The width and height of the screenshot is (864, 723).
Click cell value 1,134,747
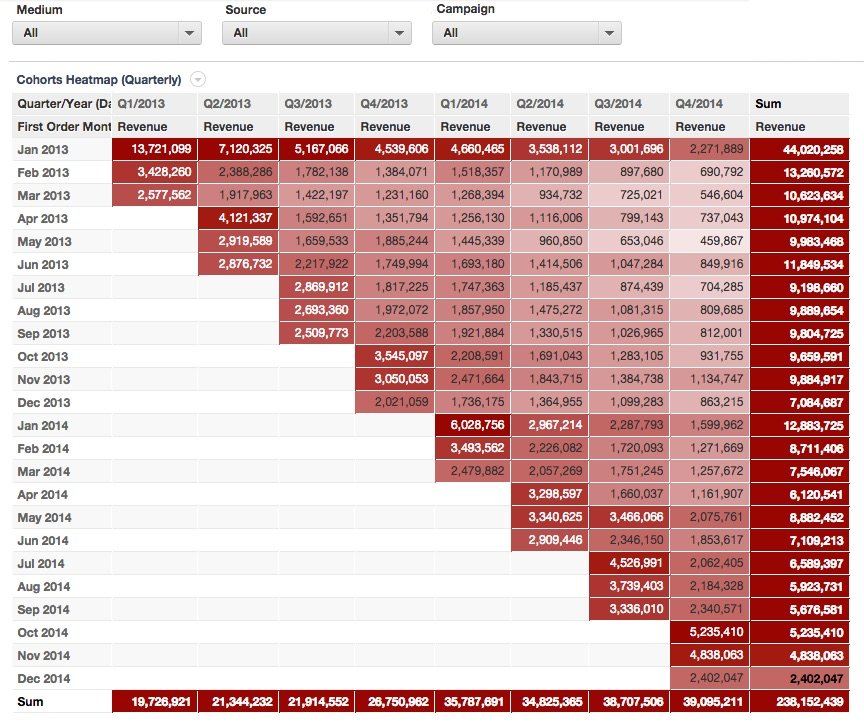[710, 379]
